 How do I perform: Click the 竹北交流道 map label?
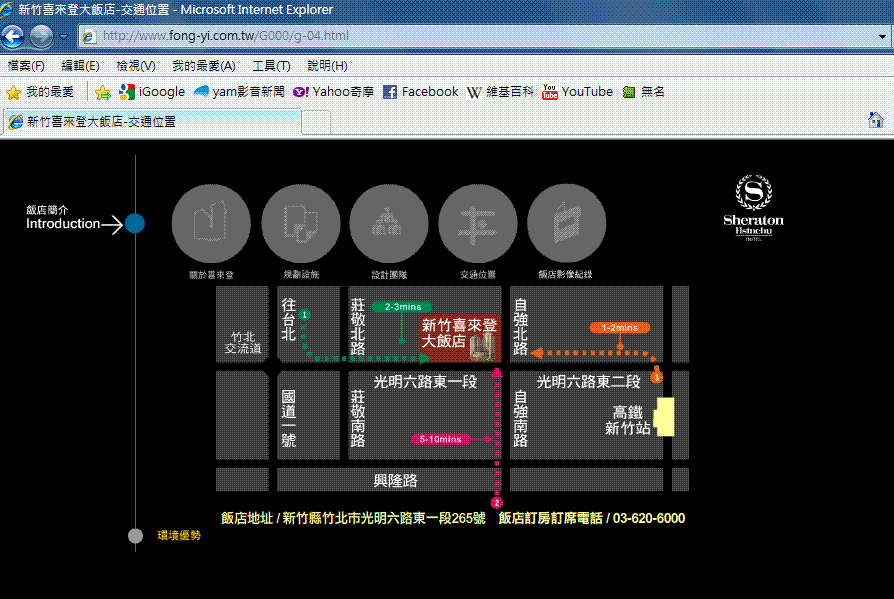pyautogui.click(x=243, y=343)
